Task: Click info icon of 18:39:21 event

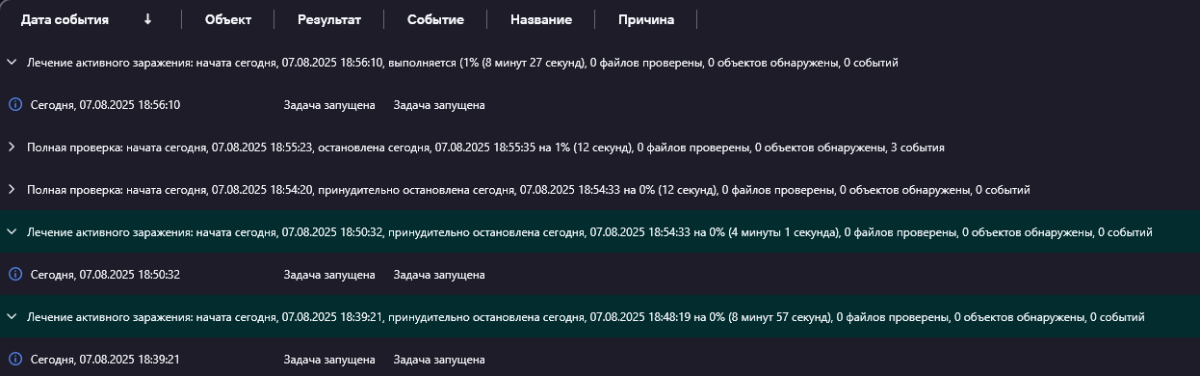Action: [15, 360]
